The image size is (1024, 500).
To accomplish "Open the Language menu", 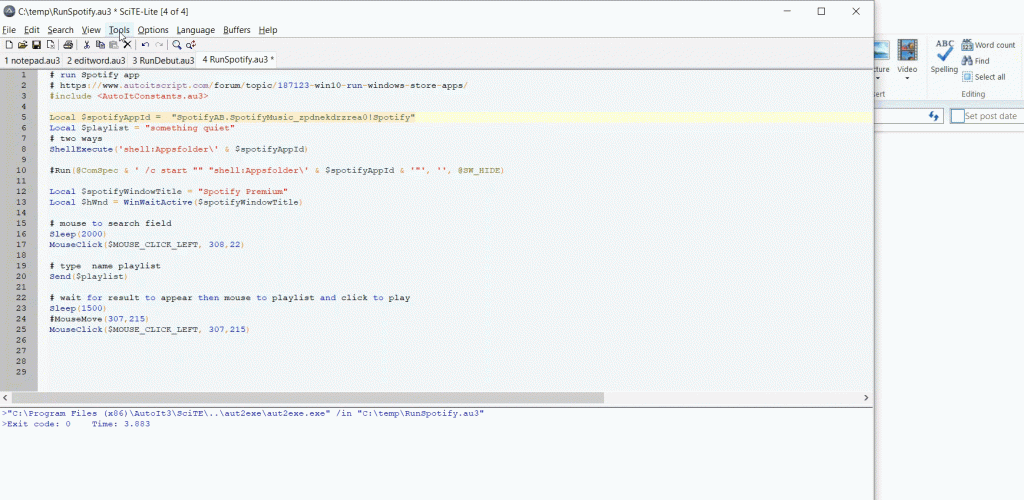I will click(195, 30).
